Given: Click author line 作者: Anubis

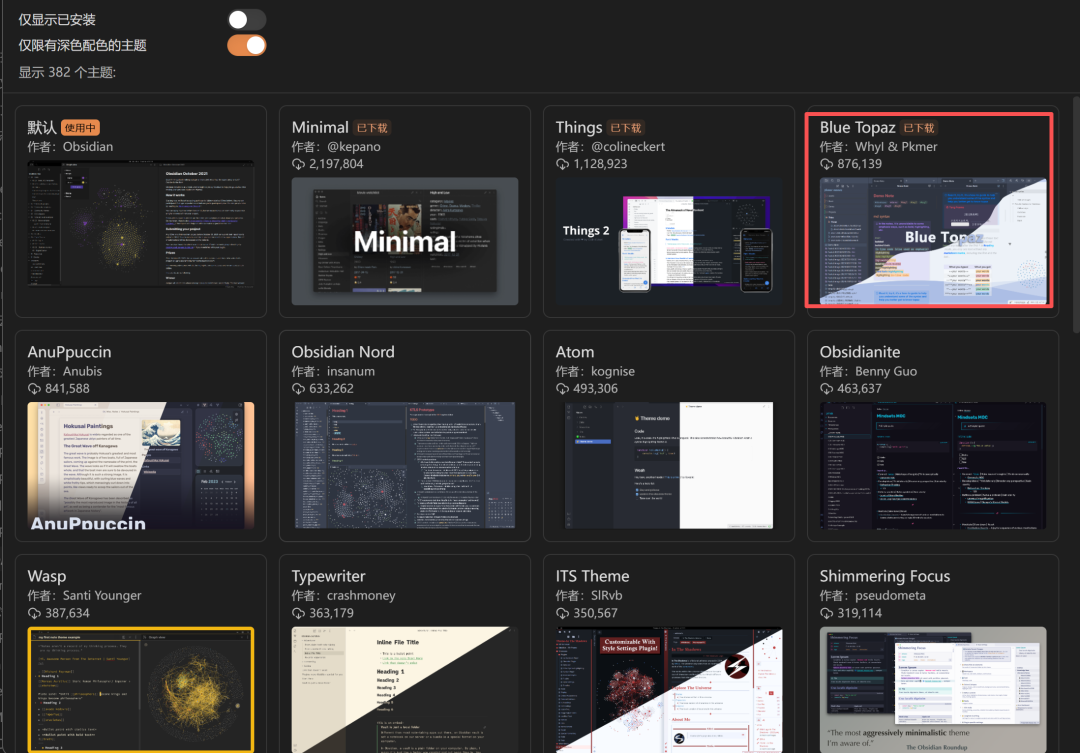Looking at the screenshot, I should point(65,371).
